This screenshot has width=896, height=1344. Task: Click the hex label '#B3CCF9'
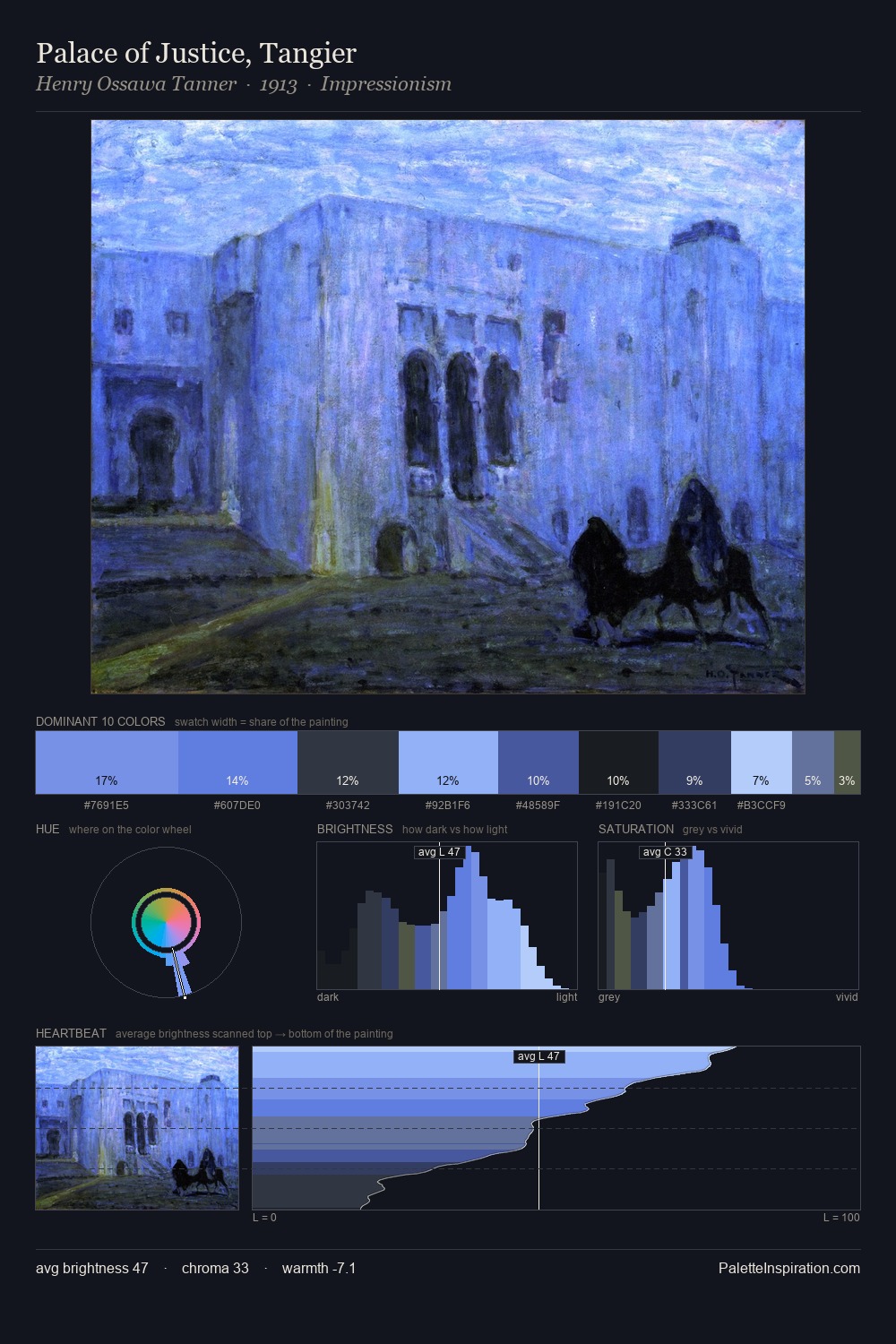(x=761, y=806)
